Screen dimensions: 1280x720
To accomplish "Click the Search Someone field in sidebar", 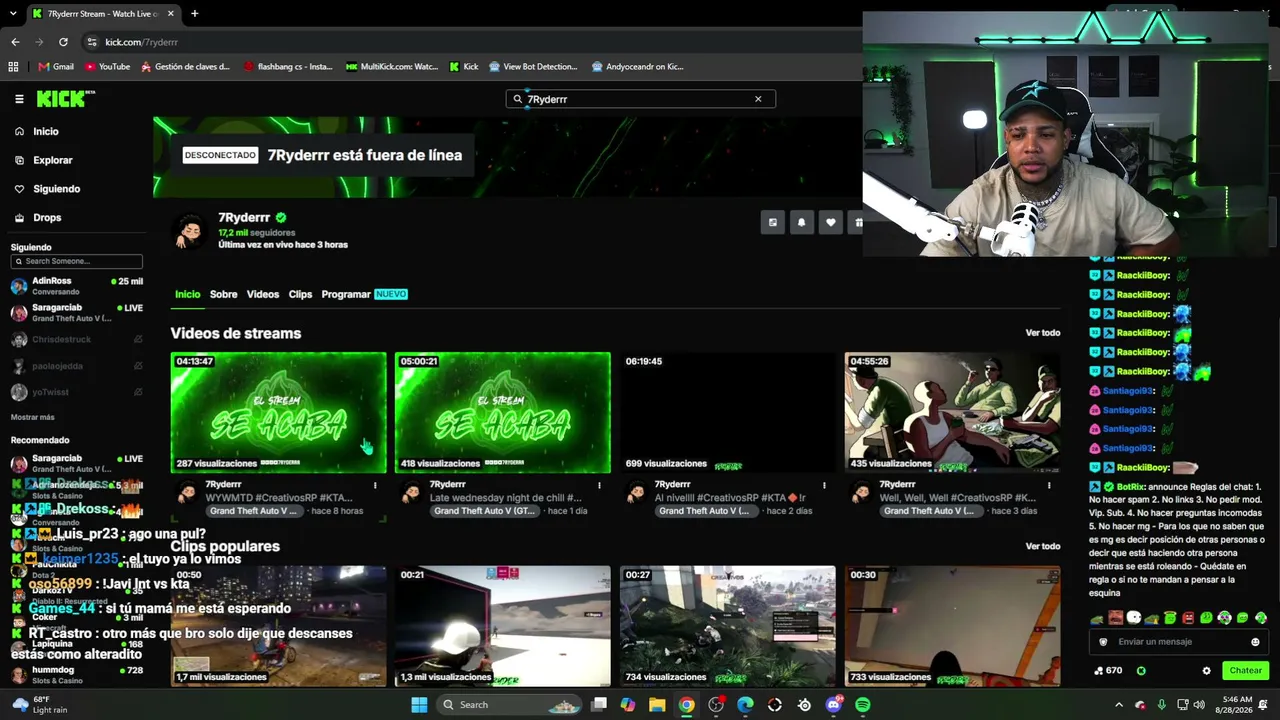I will tap(77, 261).
